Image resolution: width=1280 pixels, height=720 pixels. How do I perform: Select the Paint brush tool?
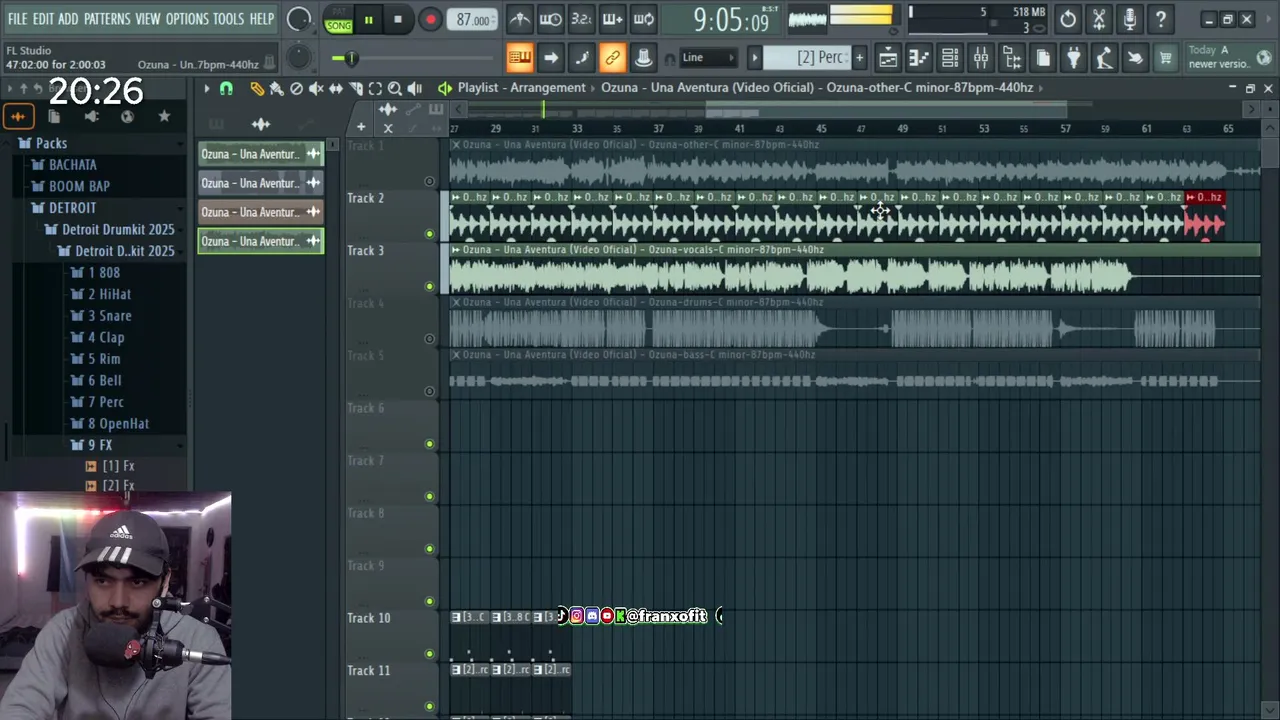tap(277, 88)
